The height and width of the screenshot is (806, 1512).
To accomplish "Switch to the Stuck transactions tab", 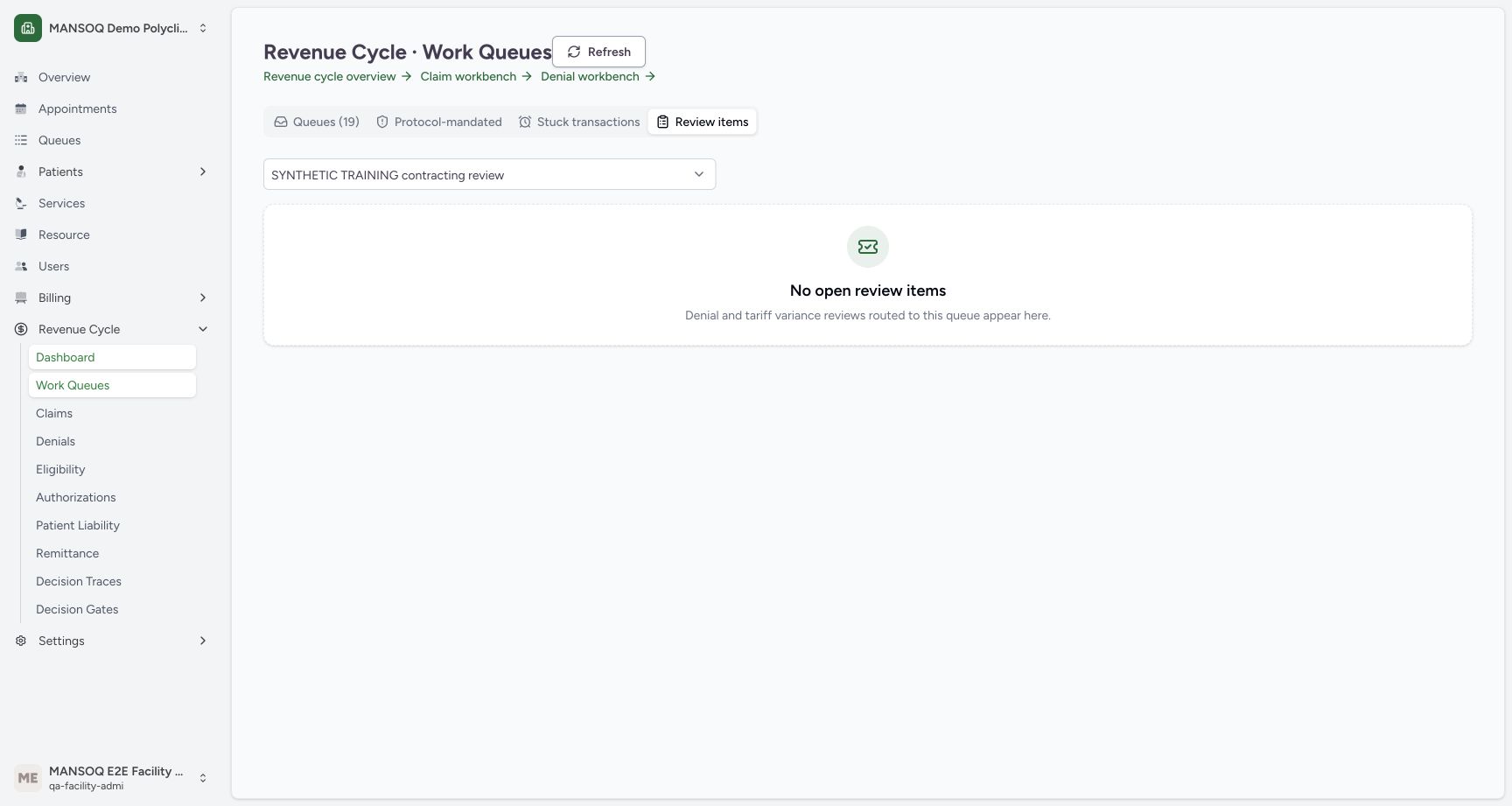I will point(579,122).
